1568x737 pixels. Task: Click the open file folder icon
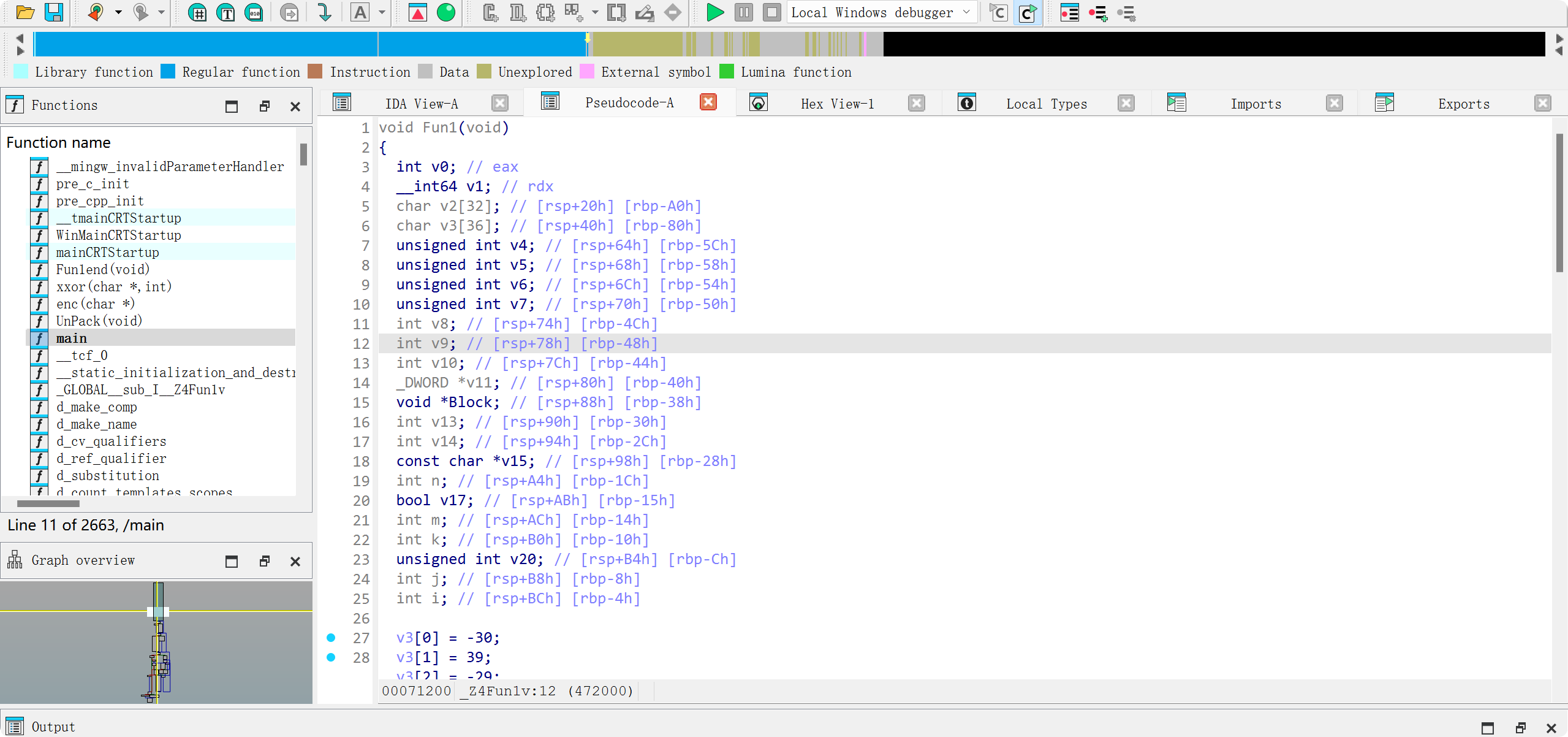point(25,12)
